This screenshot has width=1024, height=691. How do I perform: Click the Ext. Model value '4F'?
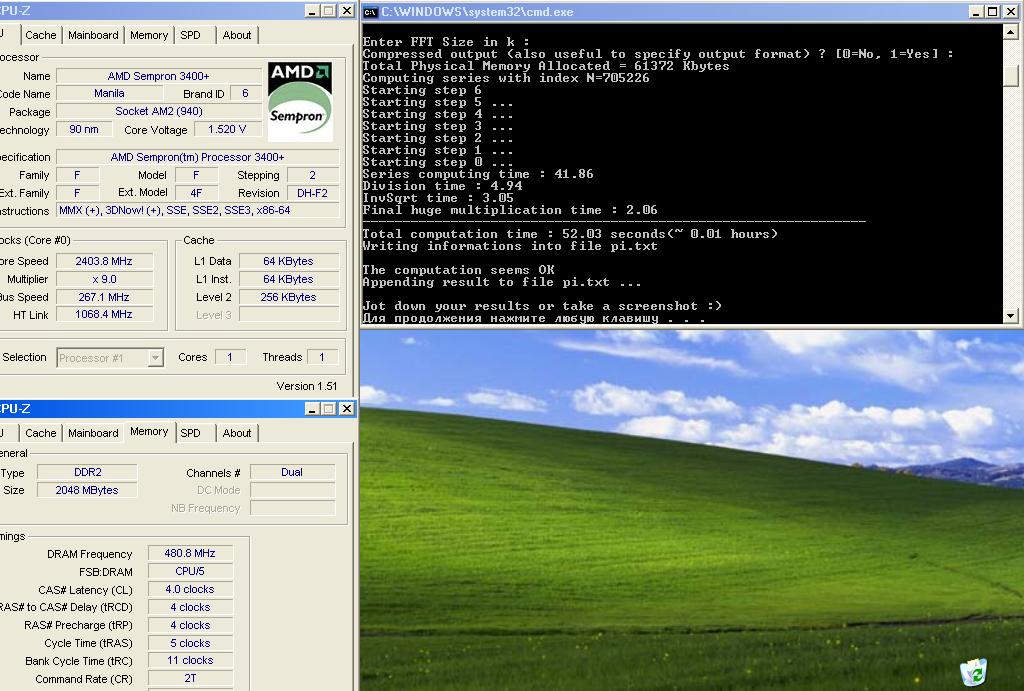196,193
